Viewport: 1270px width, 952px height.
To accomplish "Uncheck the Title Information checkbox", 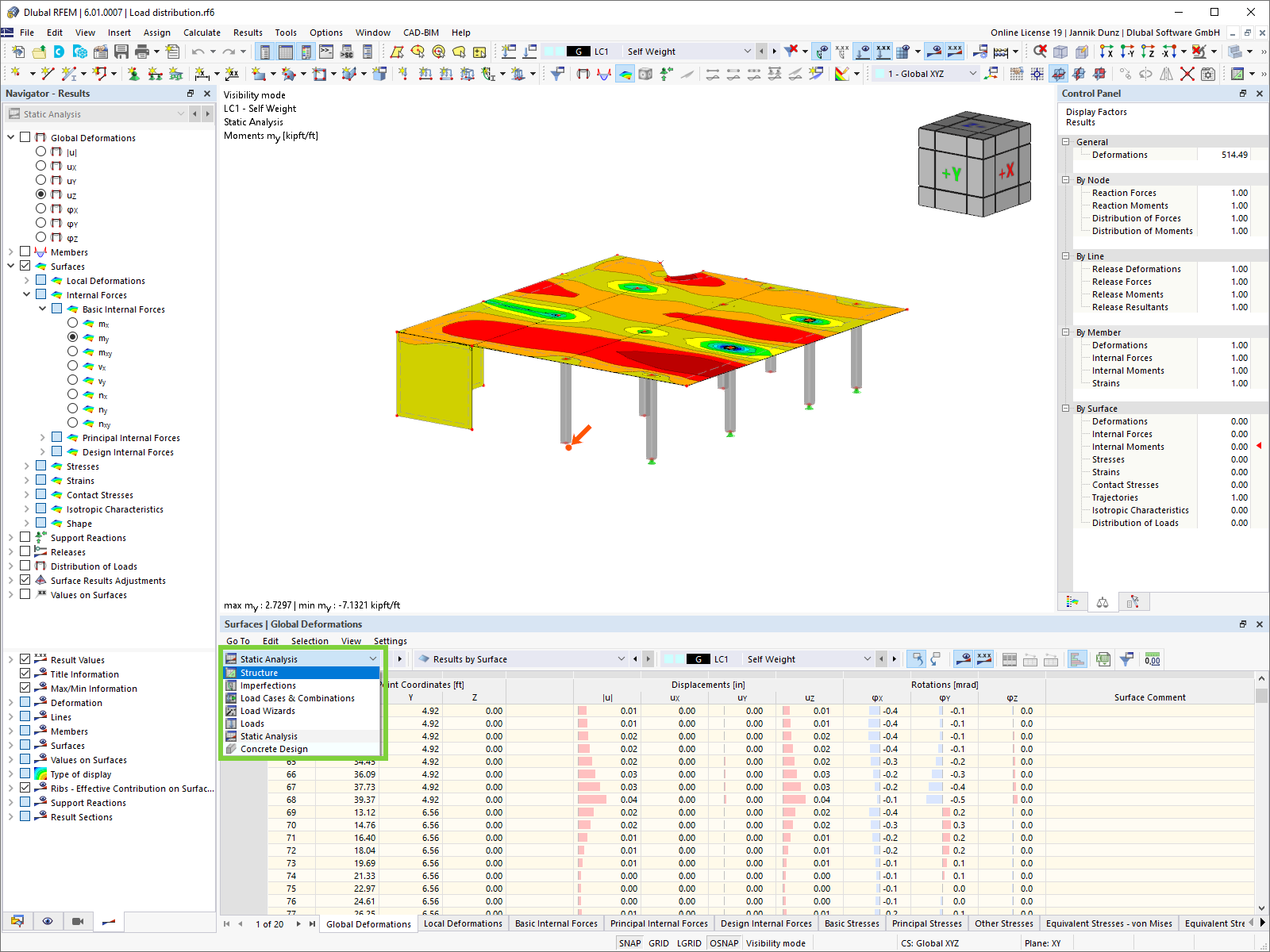I will pyautogui.click(x=25, y=674).
